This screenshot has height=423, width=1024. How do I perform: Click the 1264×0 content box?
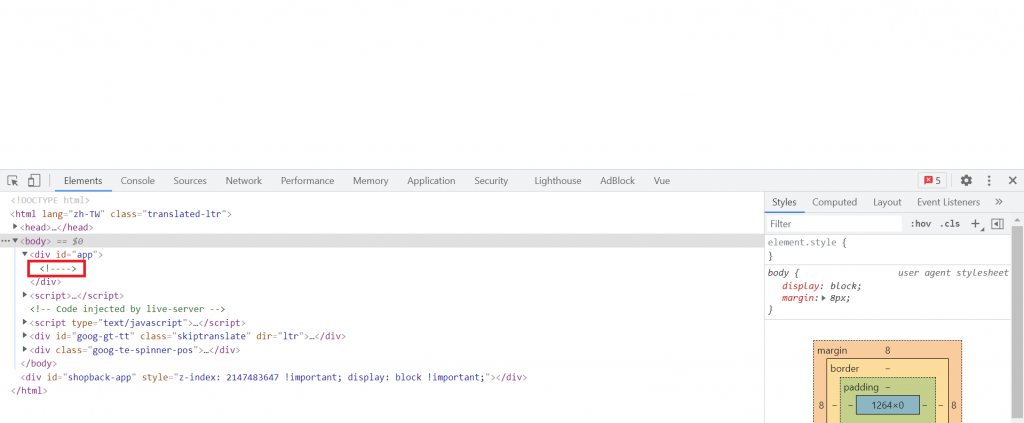click(x=888, y=405)
